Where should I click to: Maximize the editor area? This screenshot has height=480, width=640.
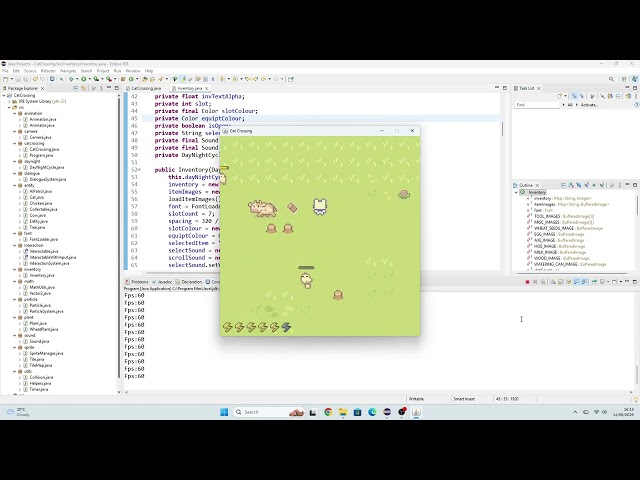(504, 88)
